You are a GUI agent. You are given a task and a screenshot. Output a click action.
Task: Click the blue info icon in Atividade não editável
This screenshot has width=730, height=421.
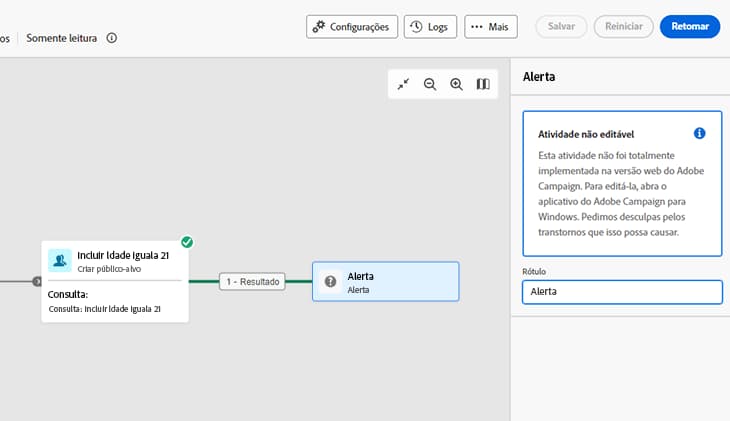click(699, 133)
